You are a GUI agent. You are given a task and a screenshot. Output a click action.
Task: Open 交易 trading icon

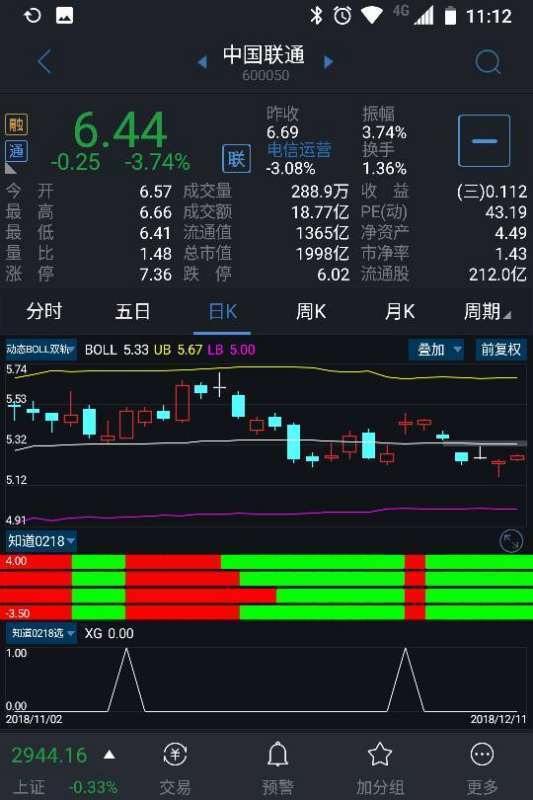(x=175, y=754)
